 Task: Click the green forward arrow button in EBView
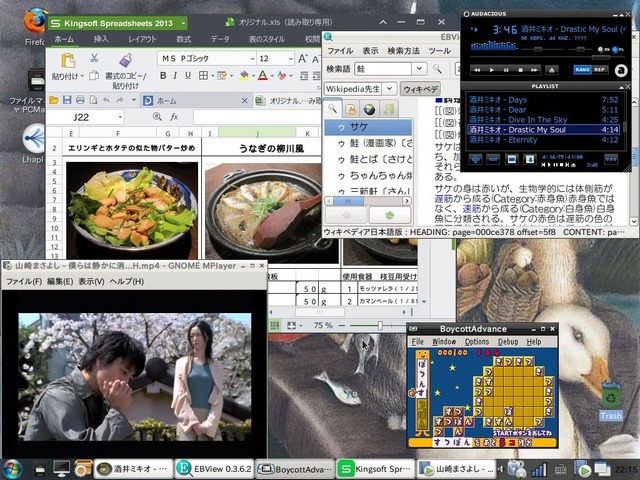(389, 215)
